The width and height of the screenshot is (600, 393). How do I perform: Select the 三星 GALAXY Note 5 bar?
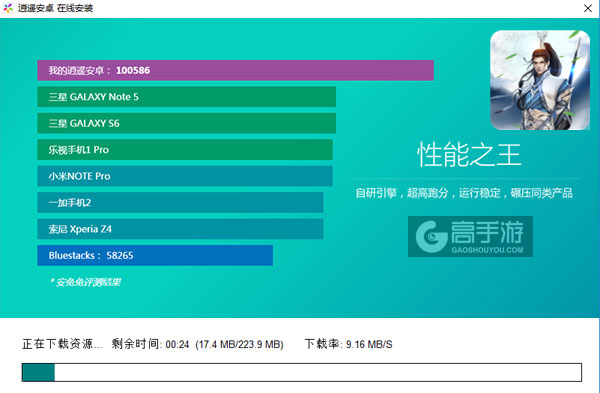tap(186, 97)
